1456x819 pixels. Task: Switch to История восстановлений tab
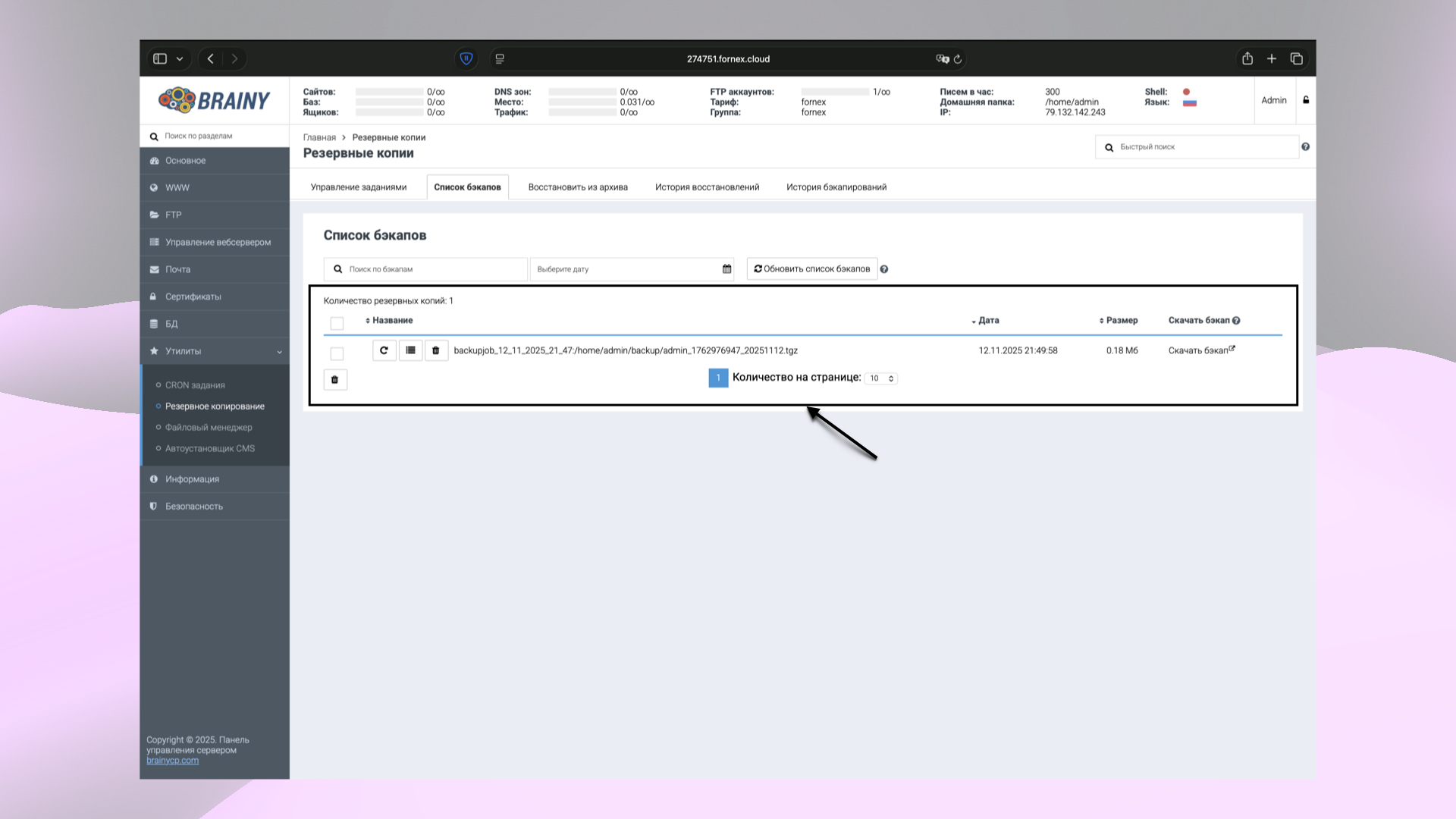coord(707,187)
